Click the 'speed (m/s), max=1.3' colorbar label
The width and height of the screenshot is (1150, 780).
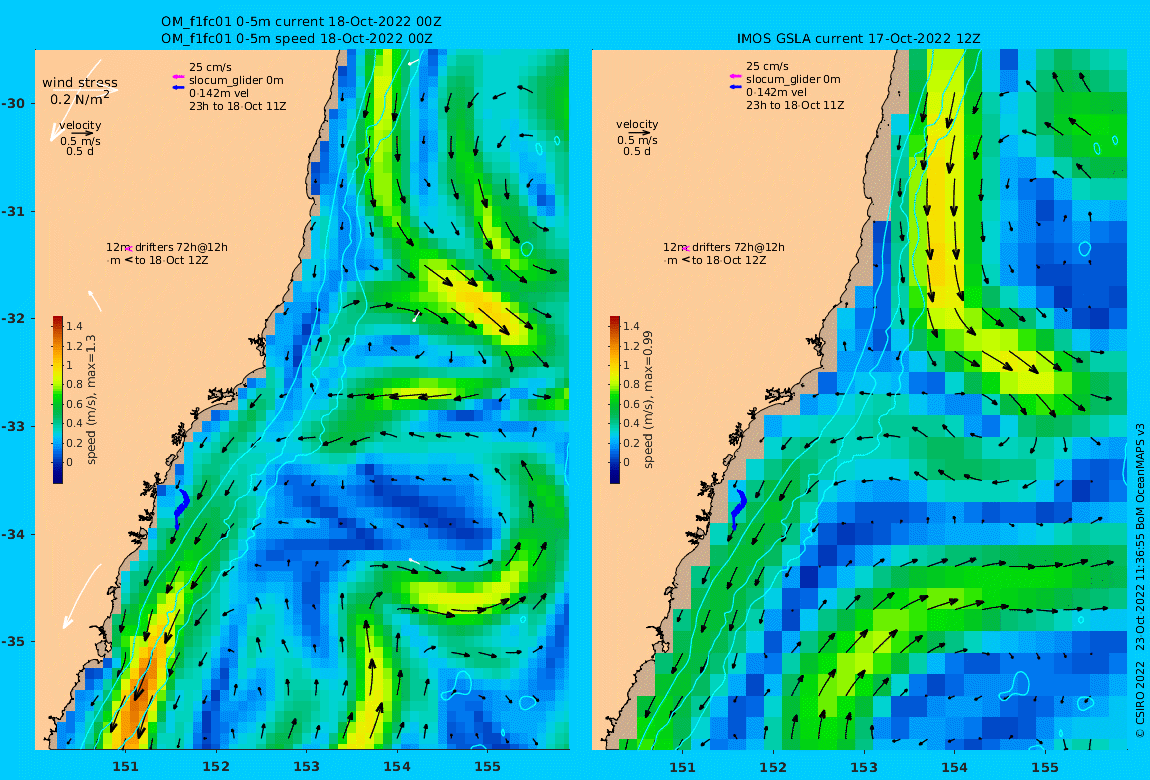(x=92, y=400)
